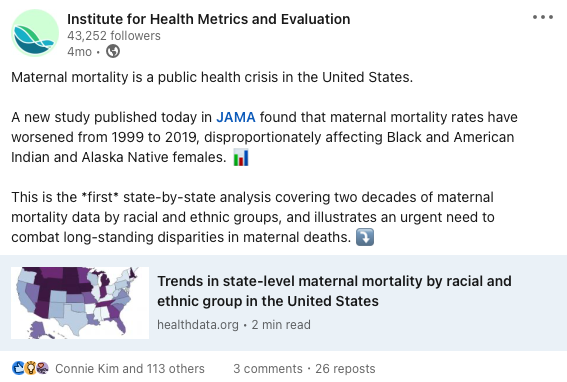The height and width of the screenshot is (382, 567).
Task: Click the maternal mortality crisis post text
Action: (212, 77)
